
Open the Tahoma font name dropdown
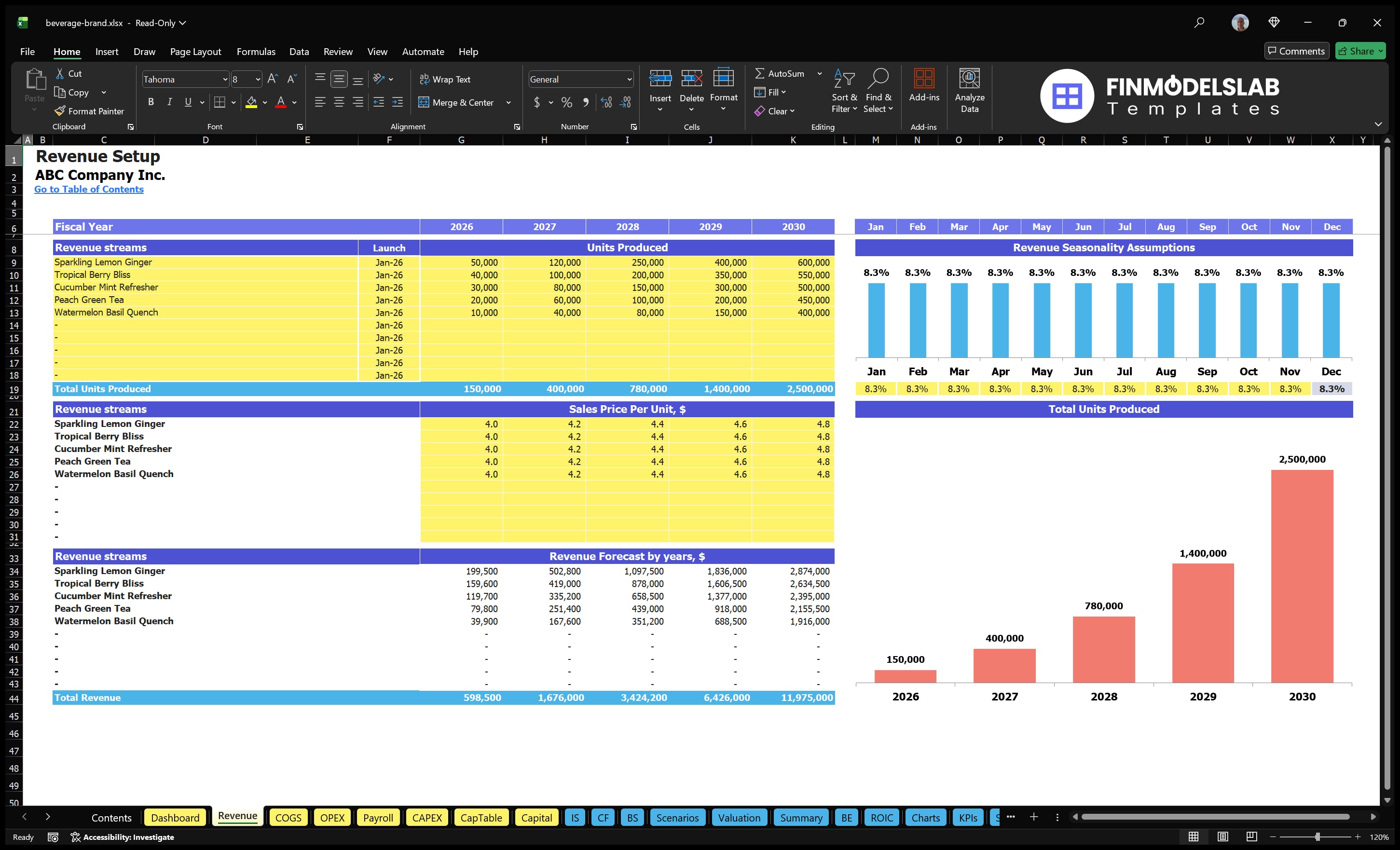225,79
